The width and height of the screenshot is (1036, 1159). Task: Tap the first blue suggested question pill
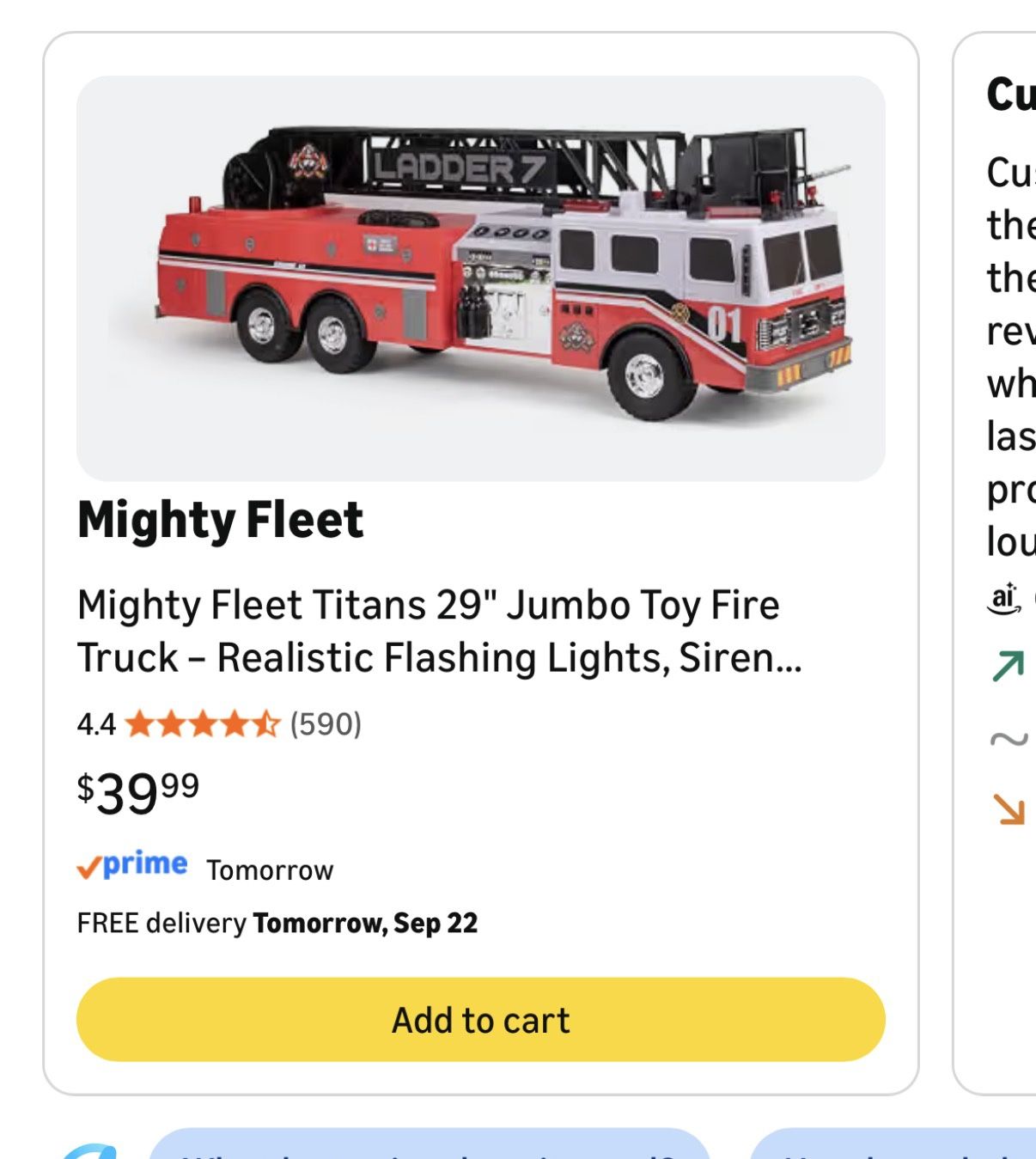pyautogui.click(x=430, y=1144)
